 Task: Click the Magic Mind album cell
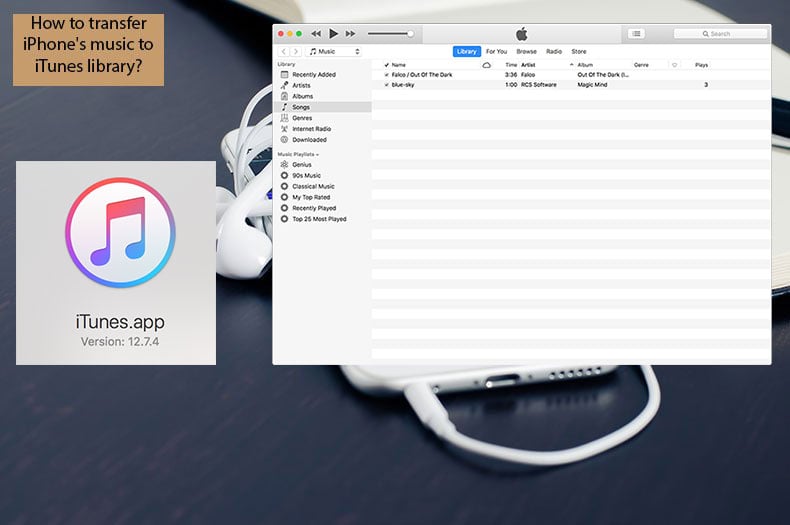(x=592, y=85)
